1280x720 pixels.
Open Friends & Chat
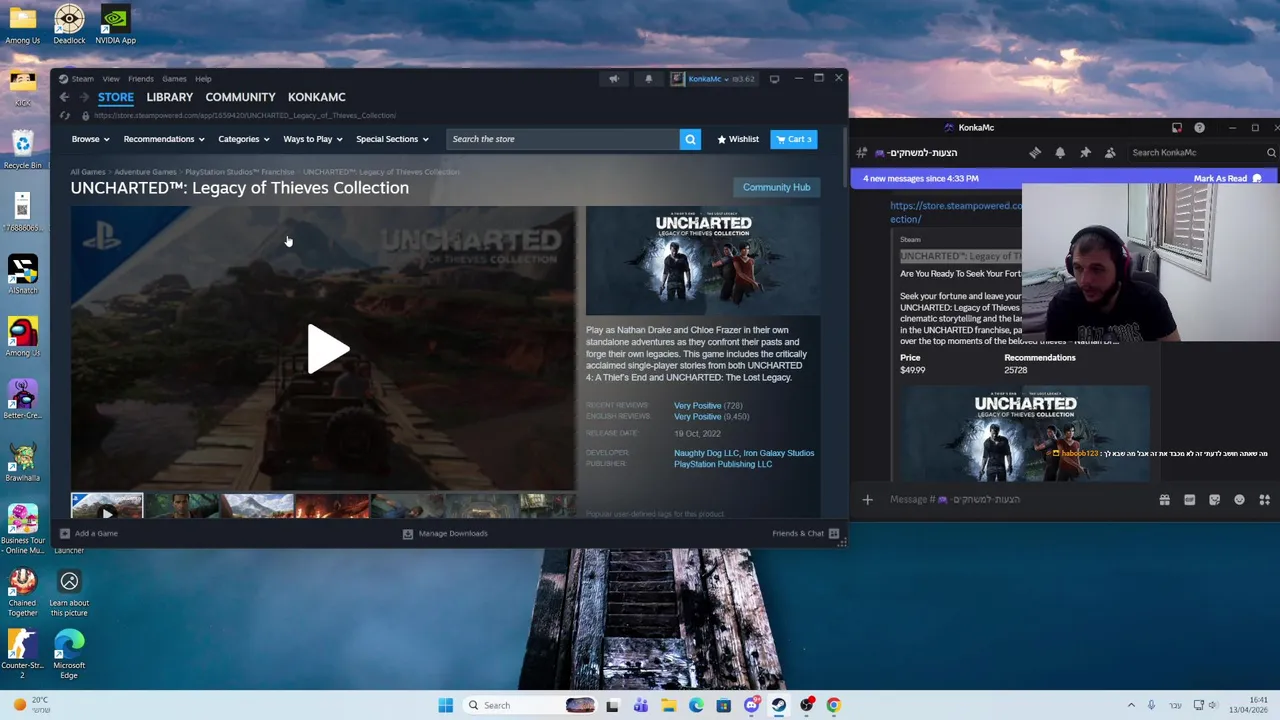(806, 533)
